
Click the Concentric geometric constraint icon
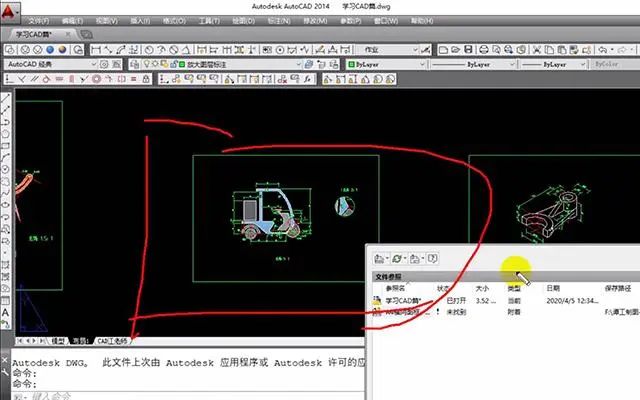click(96, 79)
